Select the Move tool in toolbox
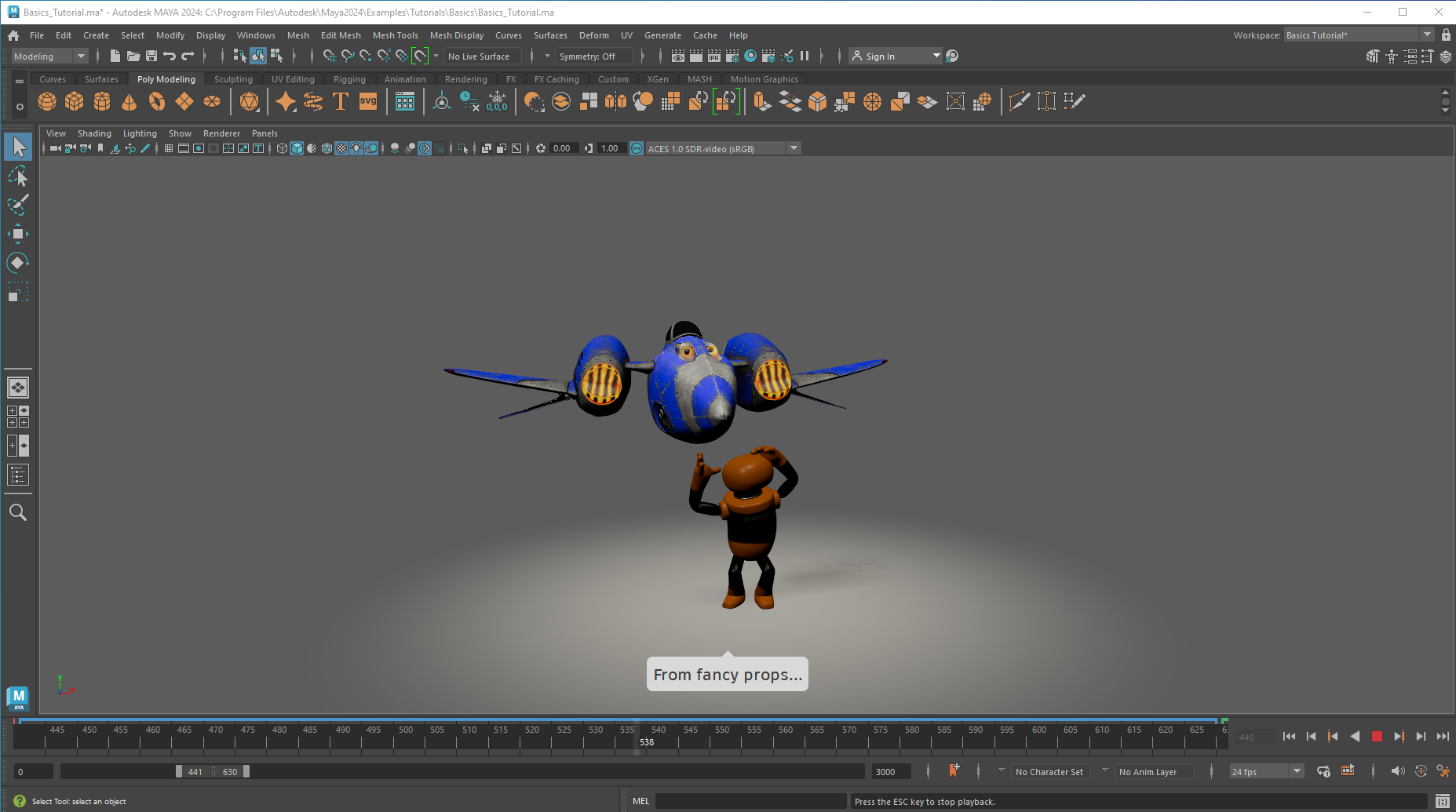The width and height of the screenshot is (1456, 812). 18,234
